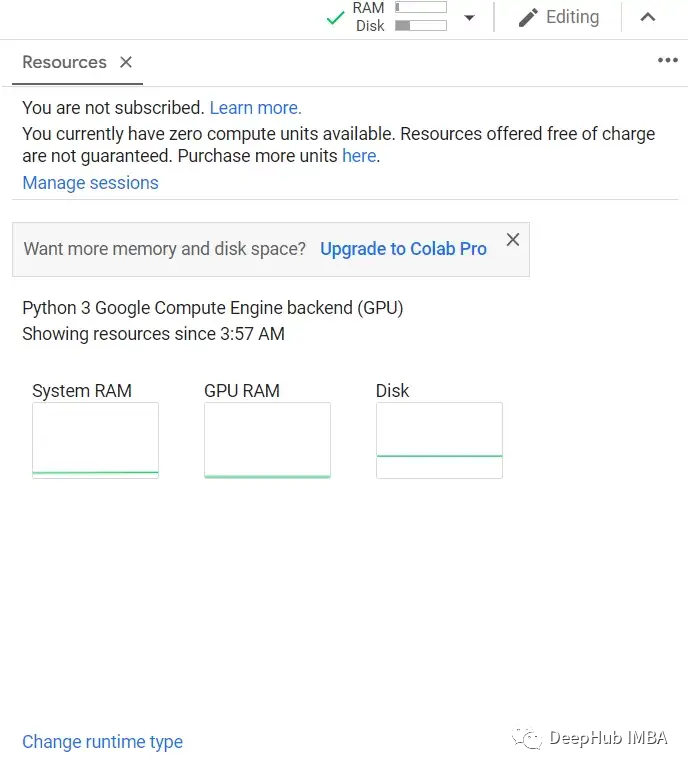Viewport: 688px width, 769px height.
Task: Click the System RAM usage graph
Action: [x=95, y=440]
